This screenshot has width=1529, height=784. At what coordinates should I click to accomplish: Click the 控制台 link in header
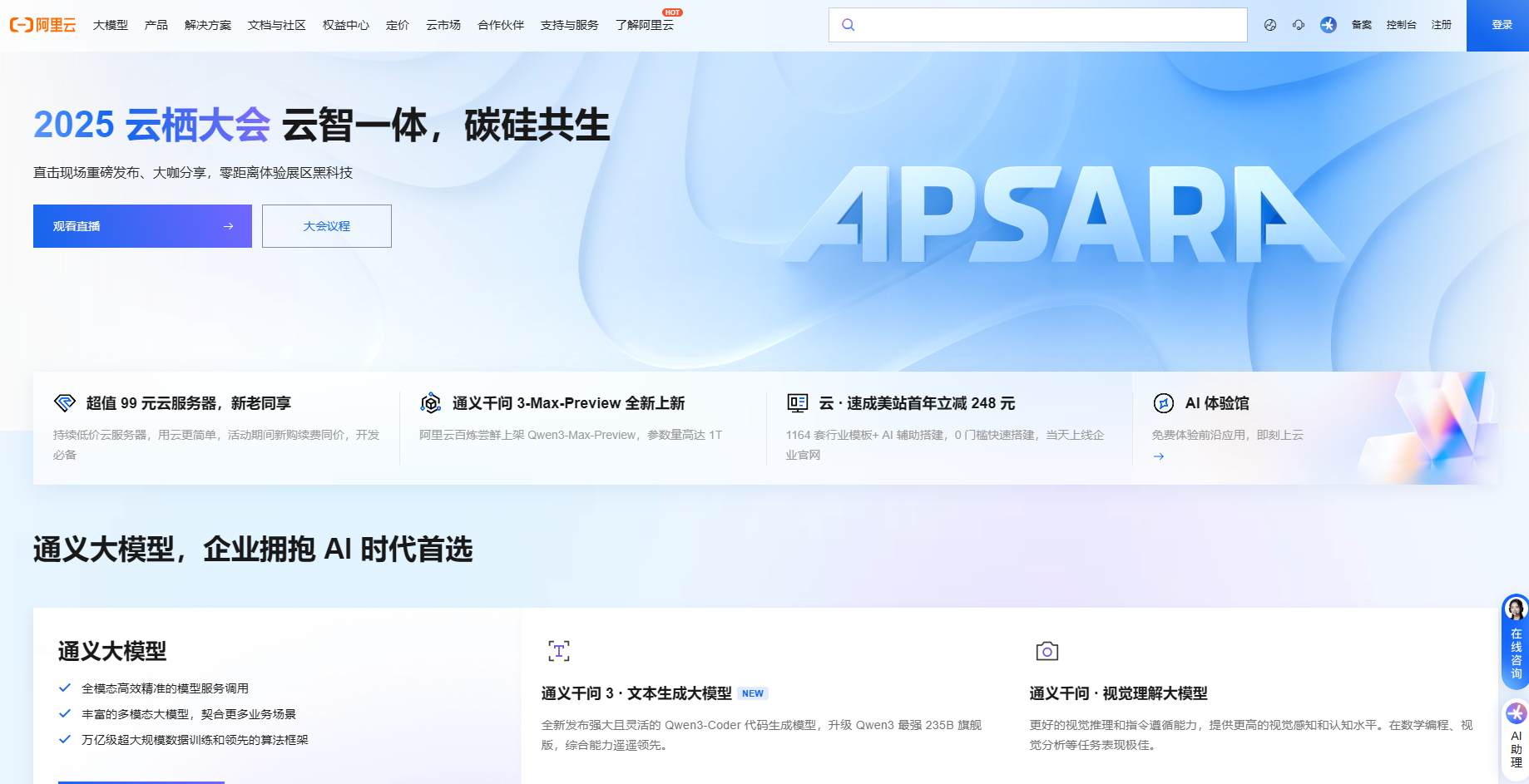point(1401,25)
